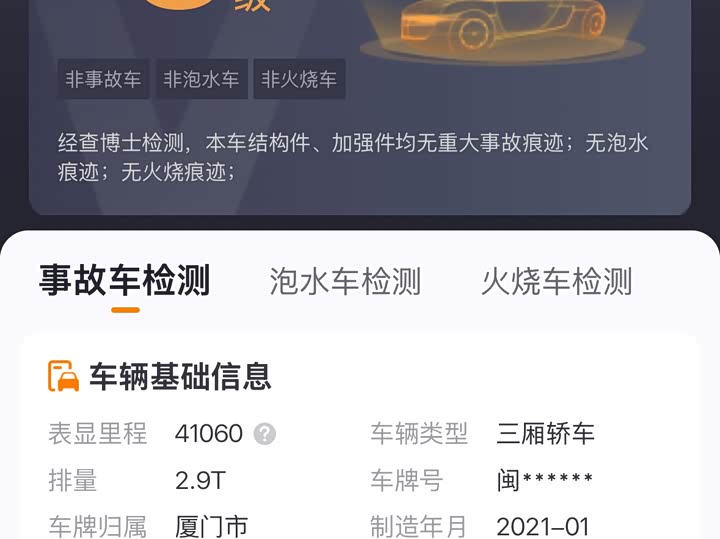The height and width of the screenshot is (539, 720).
Task: Click the 表显里程 label
Action: point(97,433)
